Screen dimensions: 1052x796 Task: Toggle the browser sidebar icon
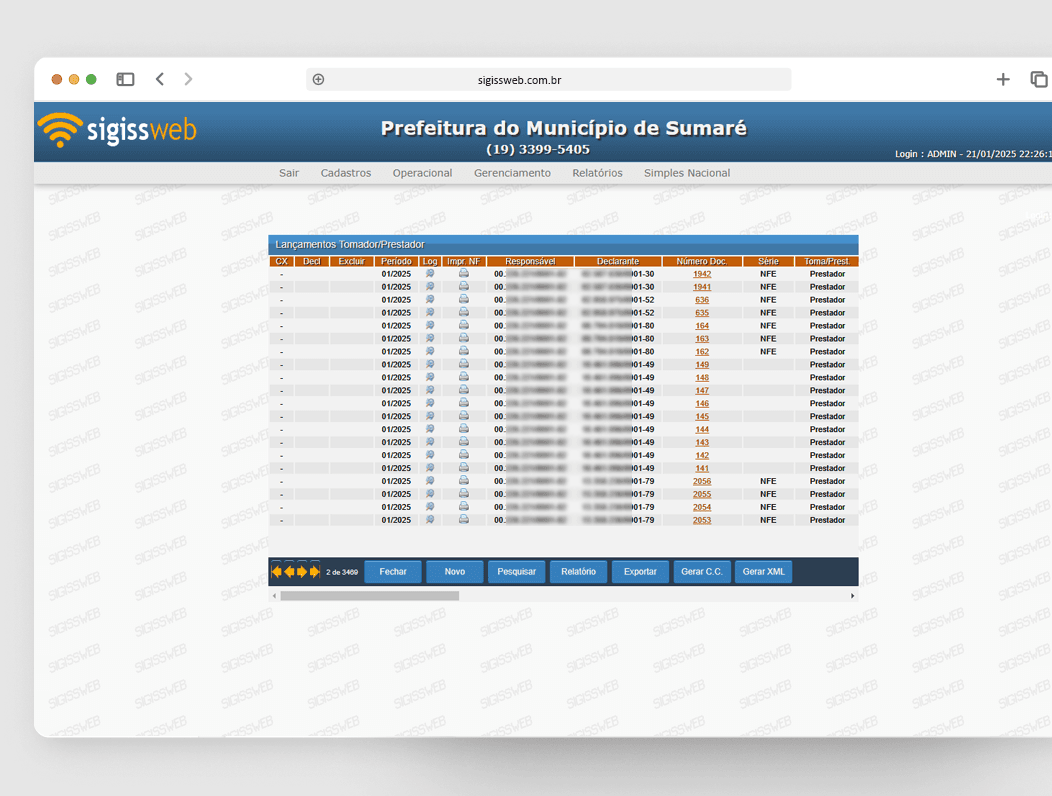coord(125,79)
